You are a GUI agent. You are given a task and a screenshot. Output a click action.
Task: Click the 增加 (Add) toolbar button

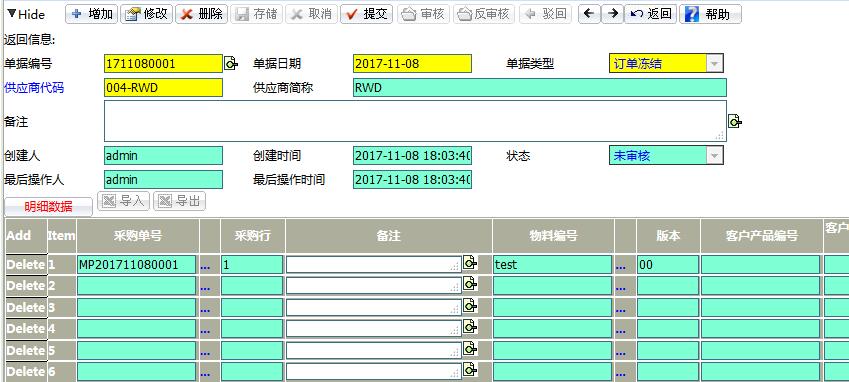tap(92, 14)
